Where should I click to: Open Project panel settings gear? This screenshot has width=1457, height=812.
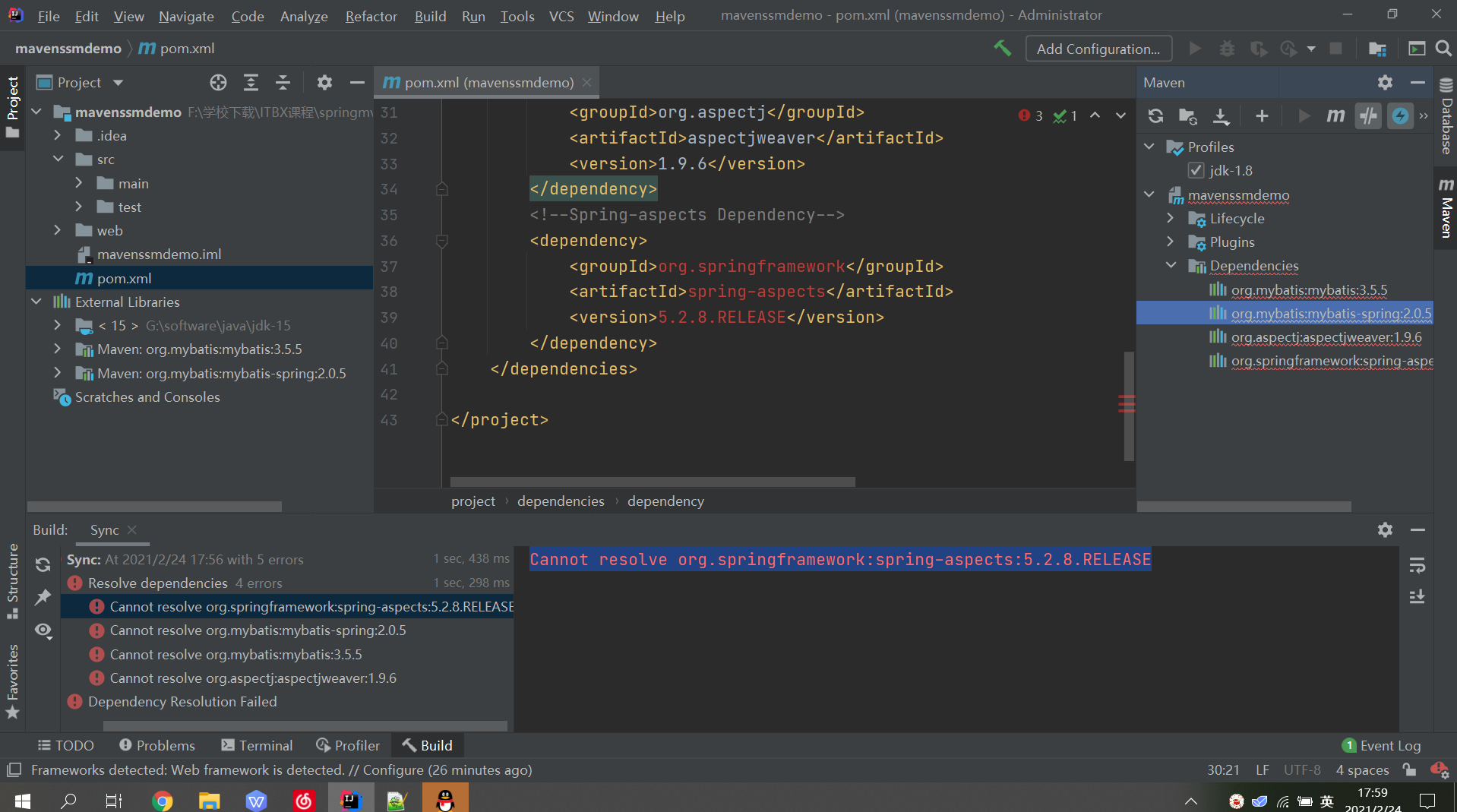324,82
